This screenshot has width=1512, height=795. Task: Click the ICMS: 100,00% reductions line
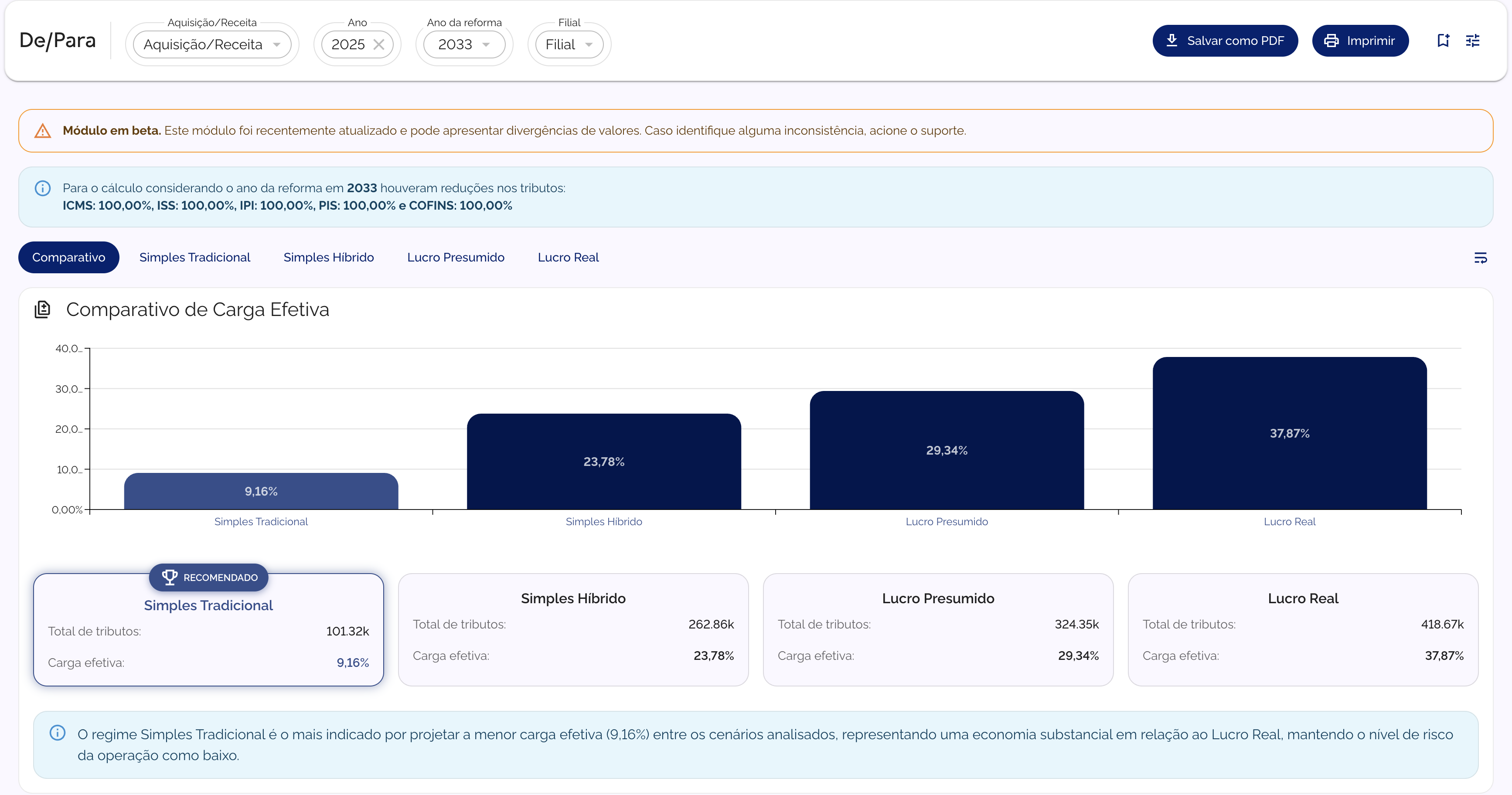point(288,206)
